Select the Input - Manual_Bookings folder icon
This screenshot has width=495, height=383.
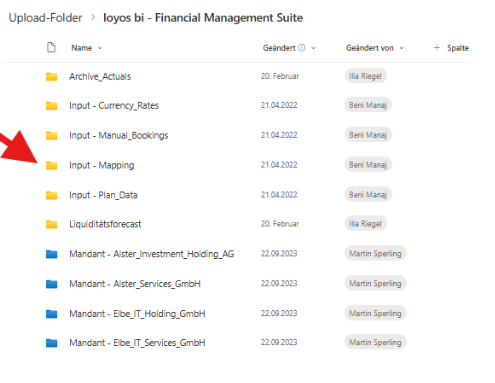click(51, 136)
